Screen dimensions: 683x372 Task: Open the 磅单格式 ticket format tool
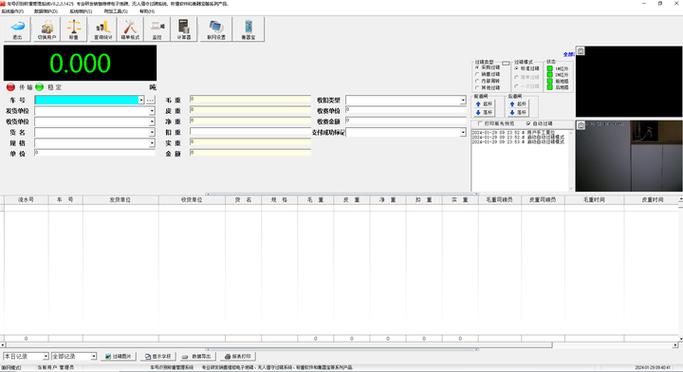click(130, 29)
